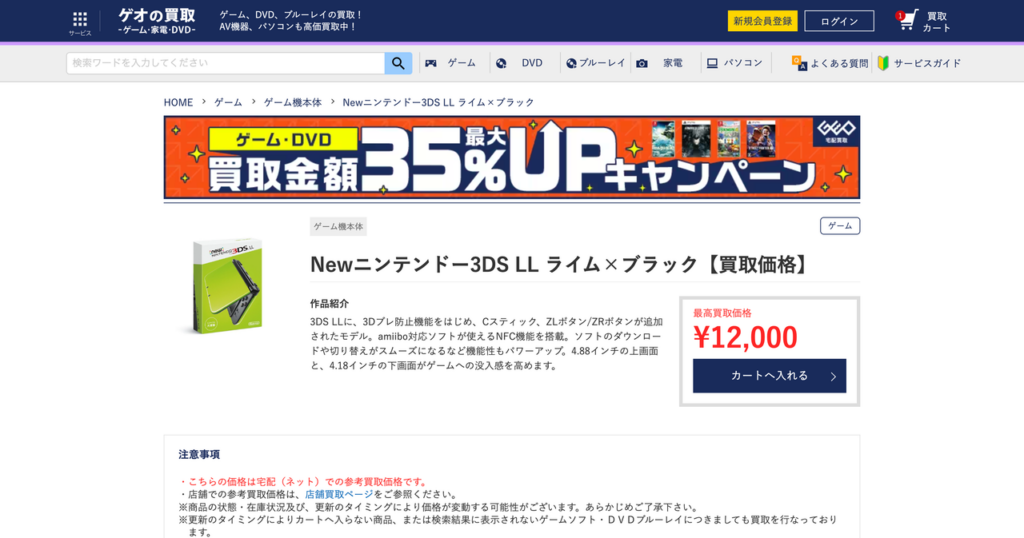The width and height of the screenshot is (1024, 538).
Task: Click the beginner mark guide icon
Action: (883, 63)
